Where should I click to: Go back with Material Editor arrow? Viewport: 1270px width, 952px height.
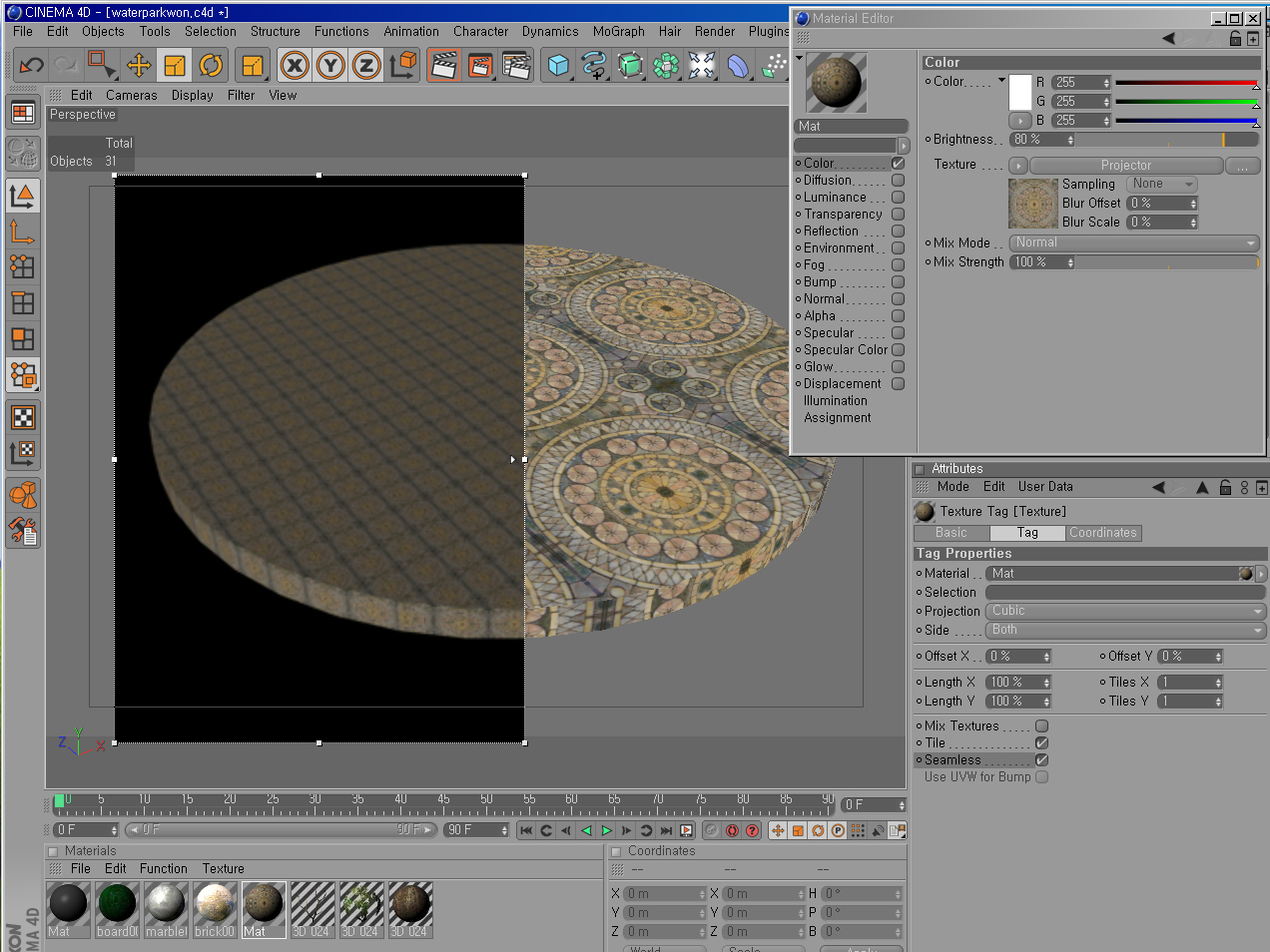point(1168,39)
